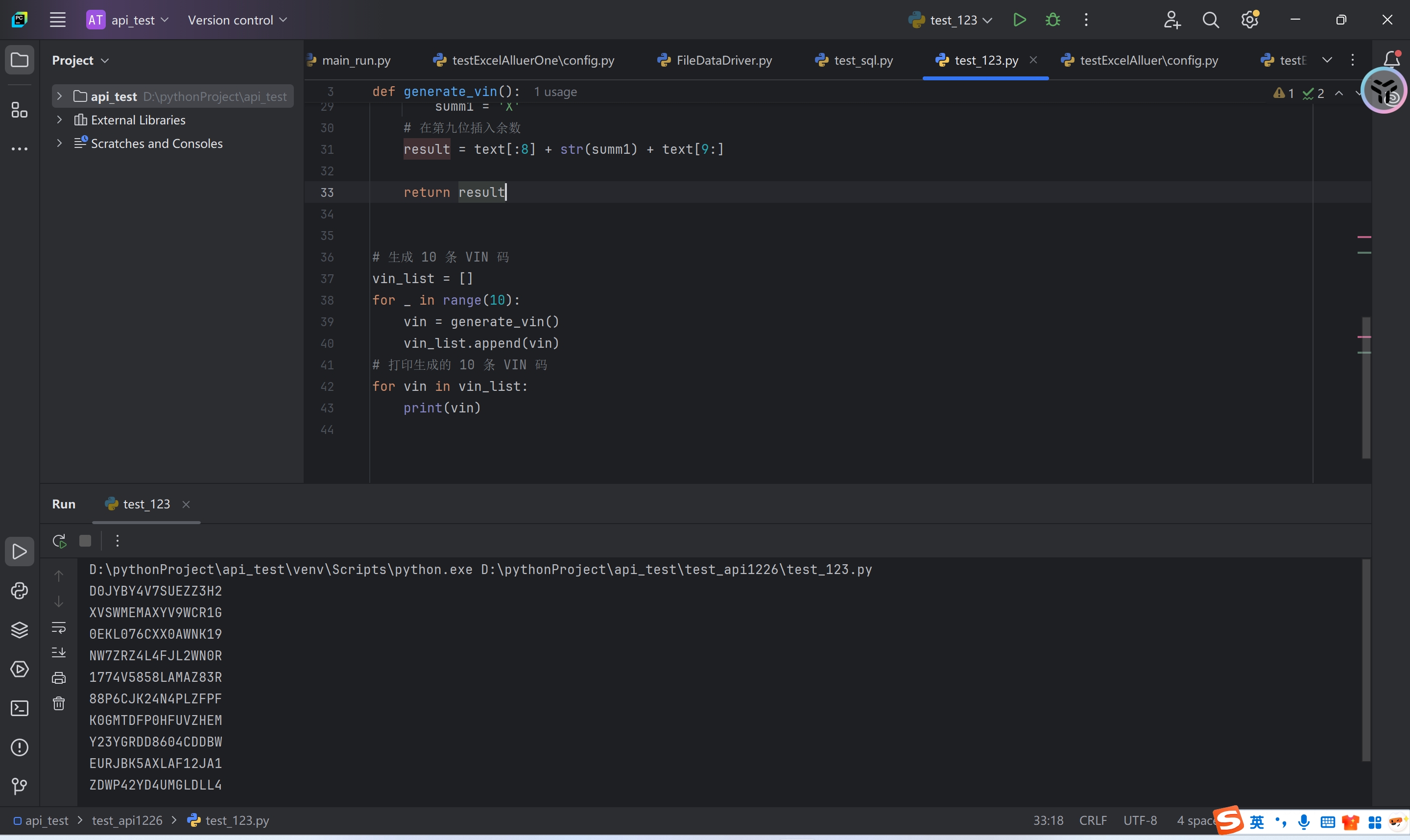Screen dimensions: 1410x840
Task: Click the Debug bug icon
Action: click(1052, 21)
